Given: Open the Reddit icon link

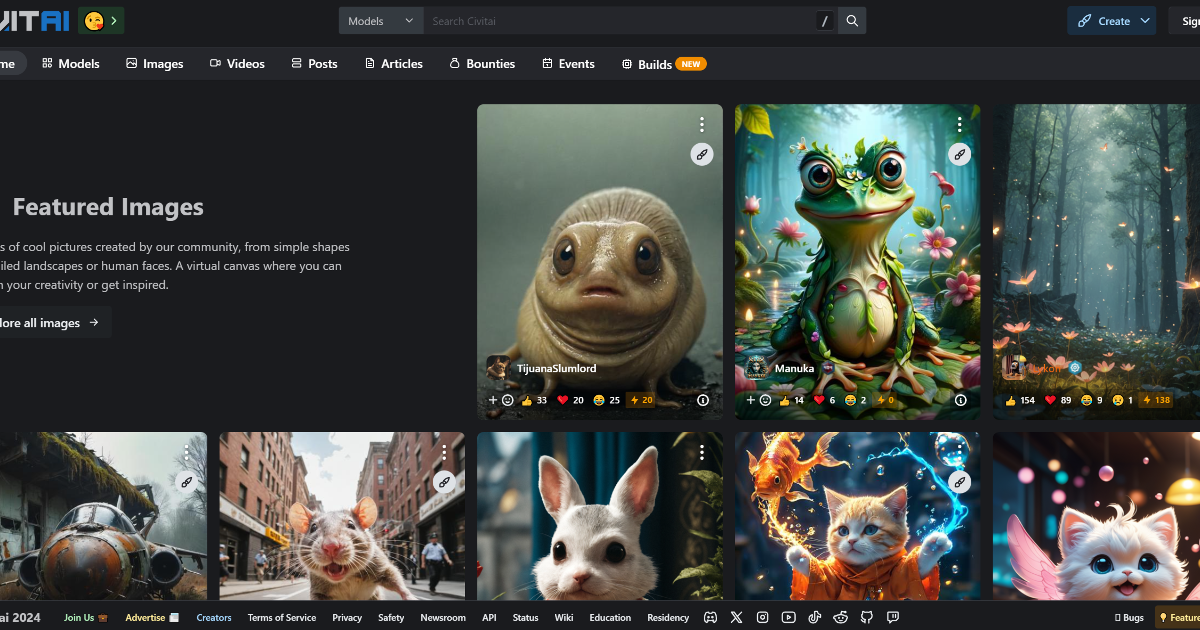Looking at the screenshot, I should [x=841, y=618].
